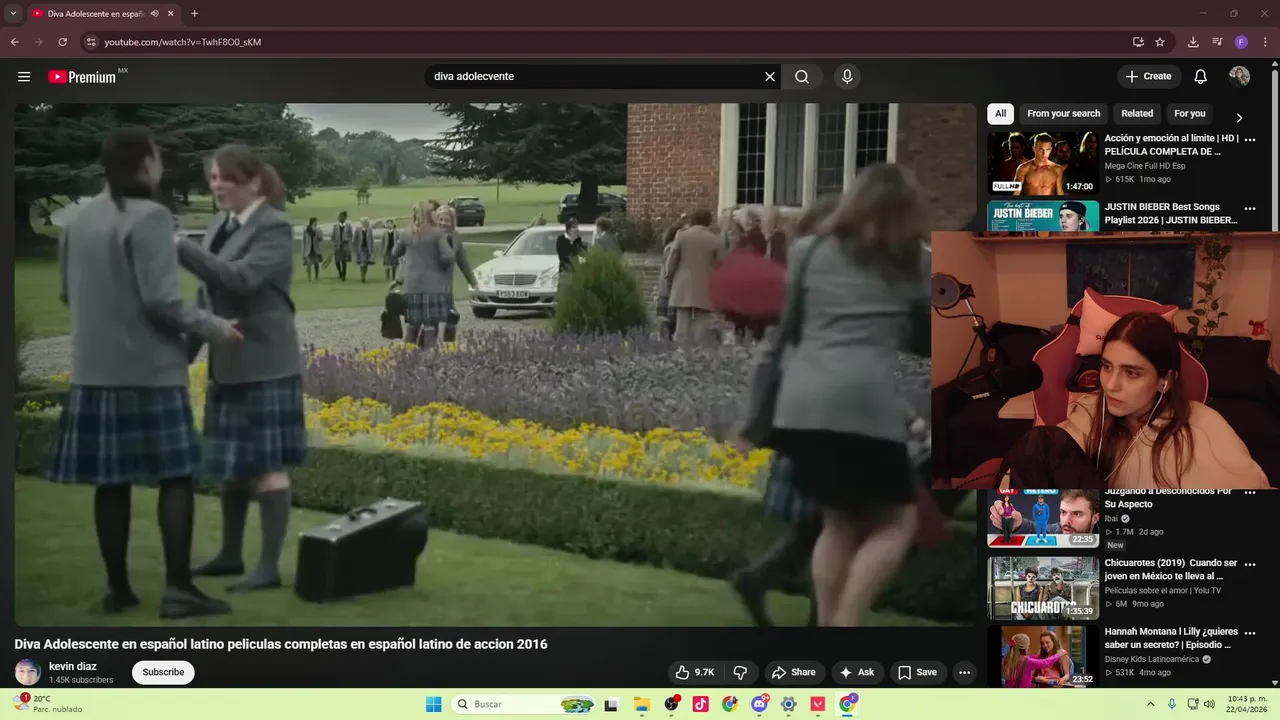Screen dimensions: 1280x720
Task: Click the main video player
Action: (x=494, y=365)
